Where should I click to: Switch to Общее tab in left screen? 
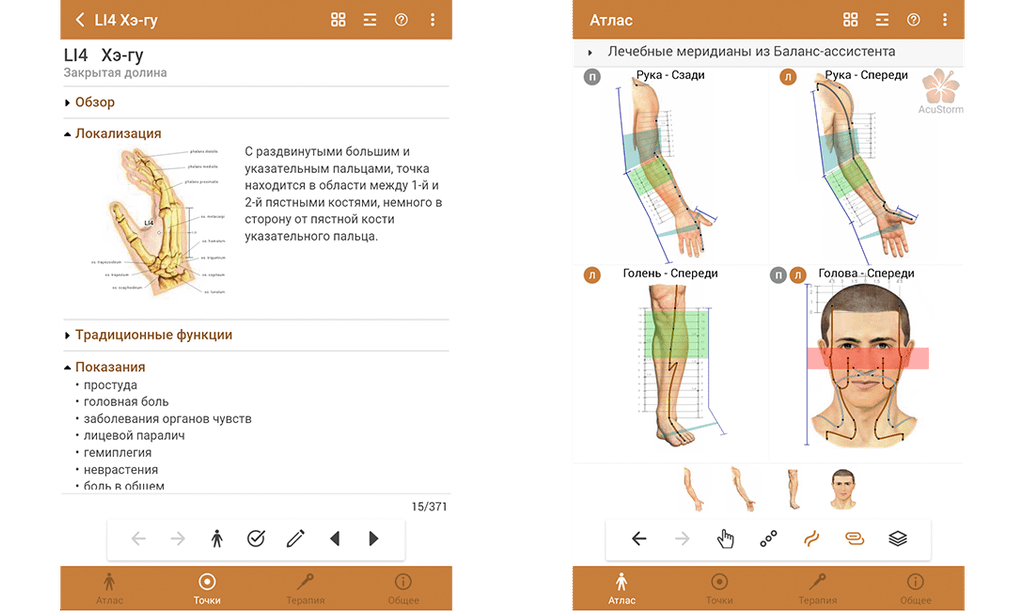coord(403,588)
